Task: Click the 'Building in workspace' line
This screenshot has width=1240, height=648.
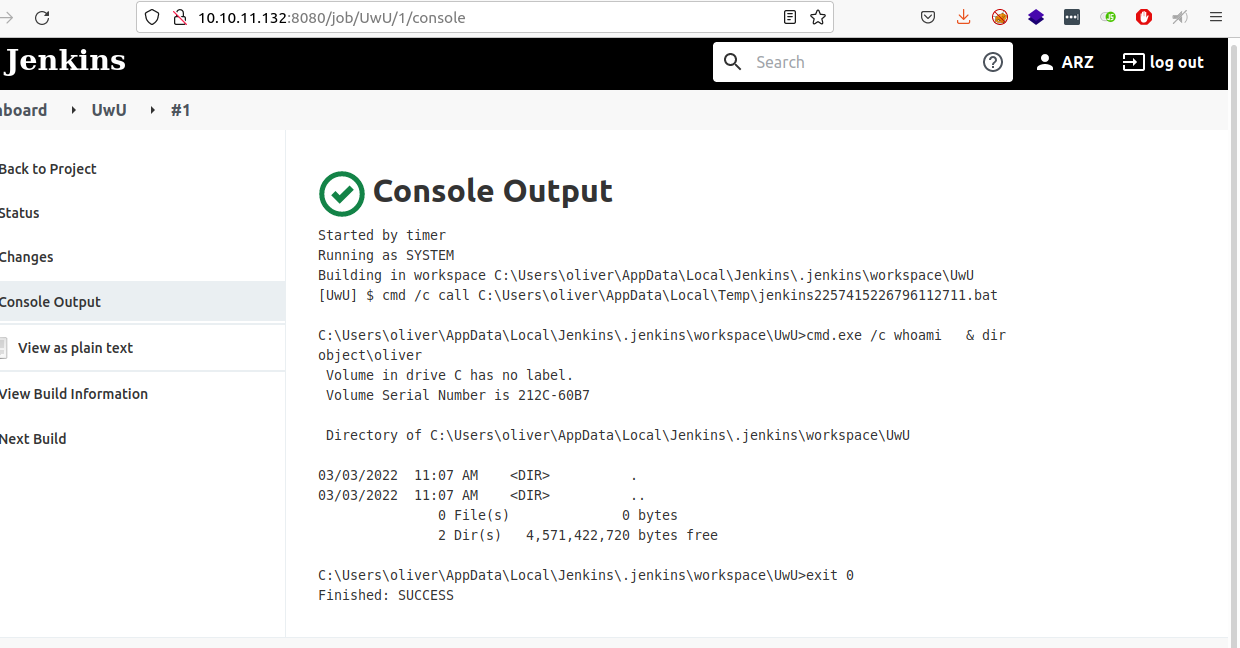Action: click(x=646, y=275)
